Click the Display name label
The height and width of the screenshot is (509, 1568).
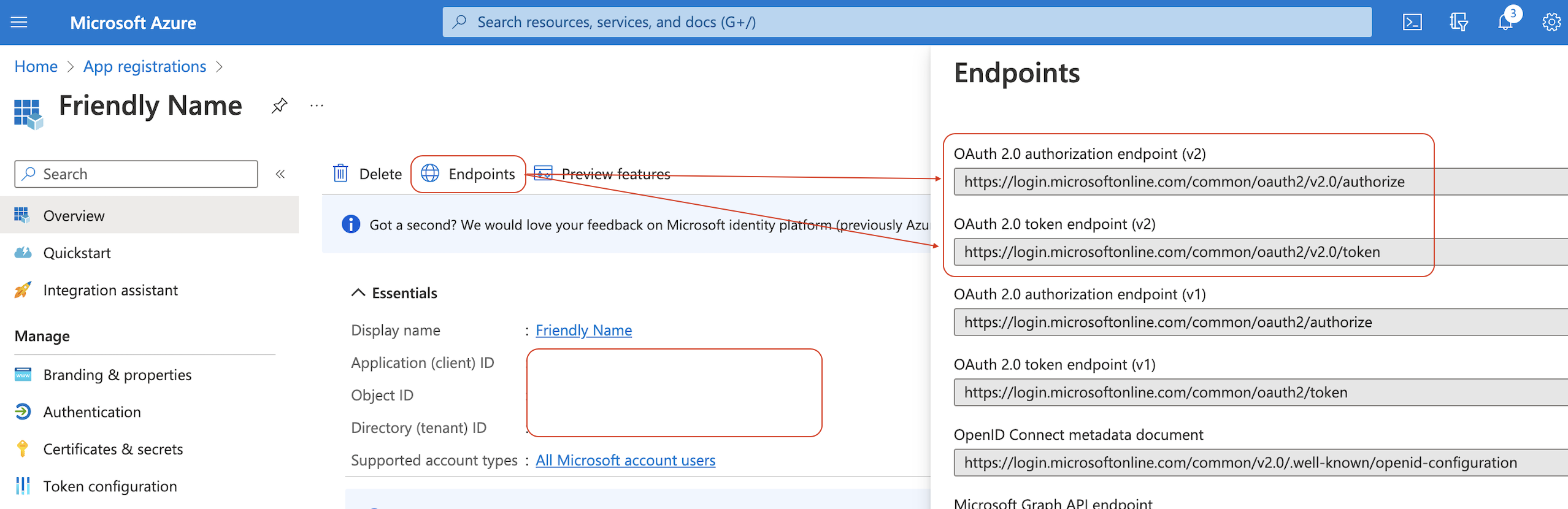(396, 330)
